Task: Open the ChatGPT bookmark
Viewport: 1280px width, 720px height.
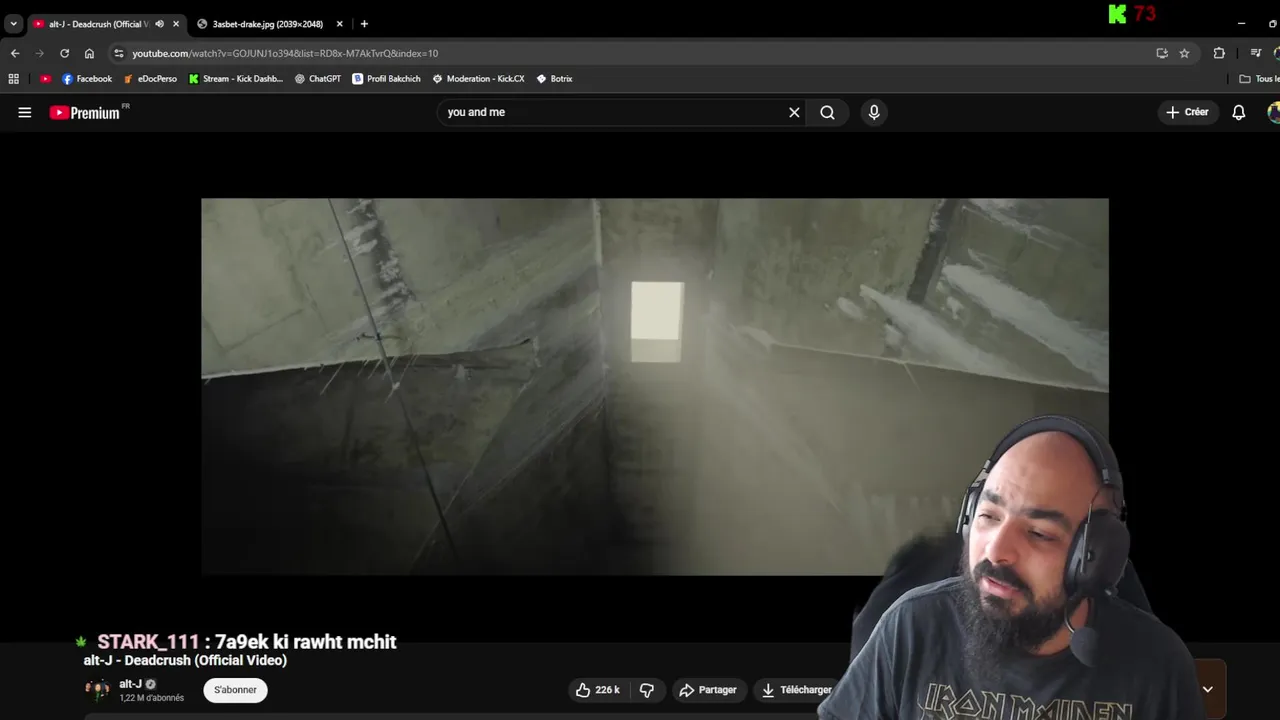Action: coord(318,79)
